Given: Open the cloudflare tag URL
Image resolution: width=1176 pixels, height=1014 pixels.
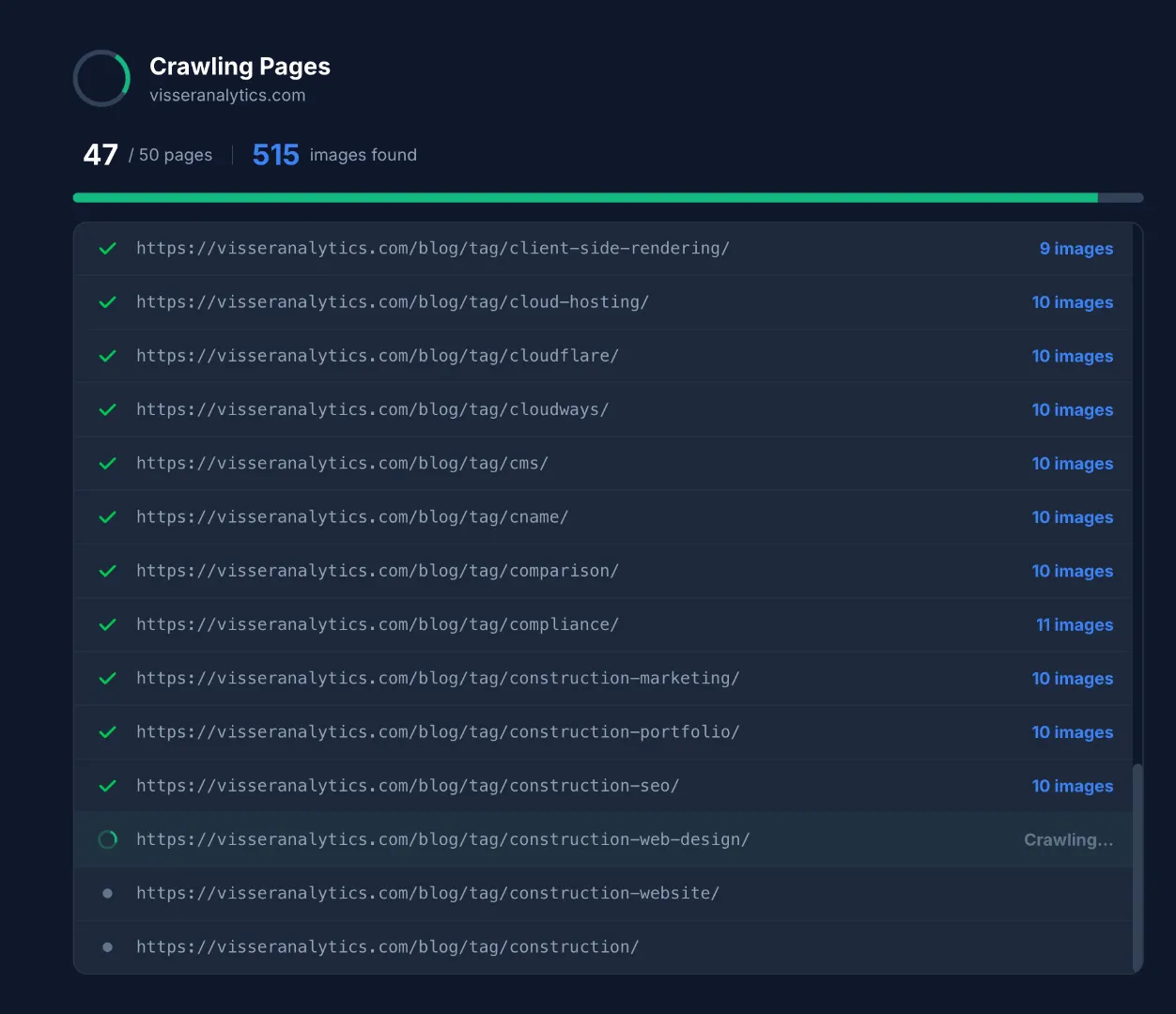Looking at the screenshot, I should click(378, 355).
